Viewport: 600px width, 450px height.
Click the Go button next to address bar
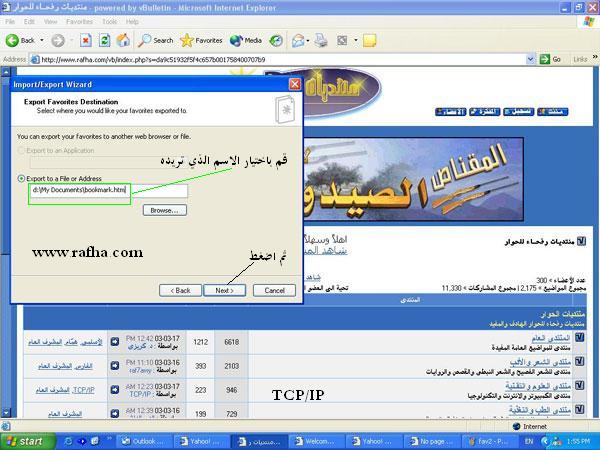click(550, 59)
